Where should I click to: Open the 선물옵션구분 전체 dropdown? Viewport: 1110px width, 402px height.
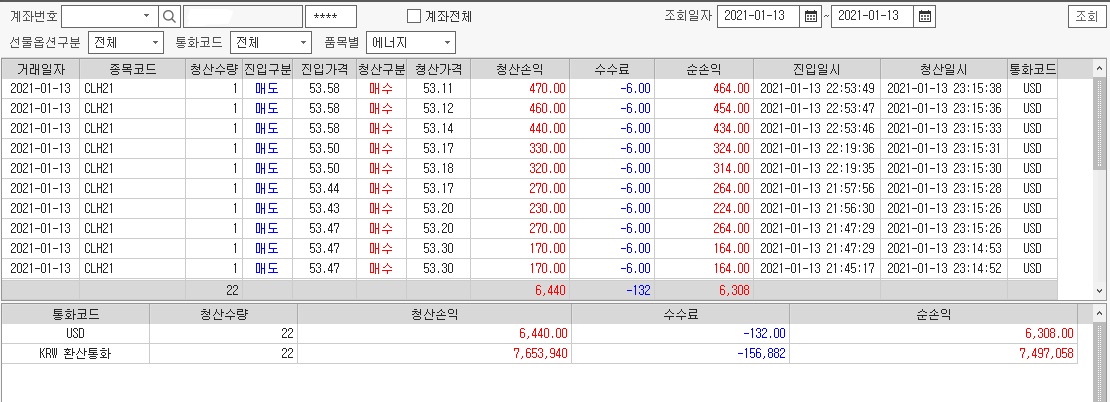pos(126,42)
